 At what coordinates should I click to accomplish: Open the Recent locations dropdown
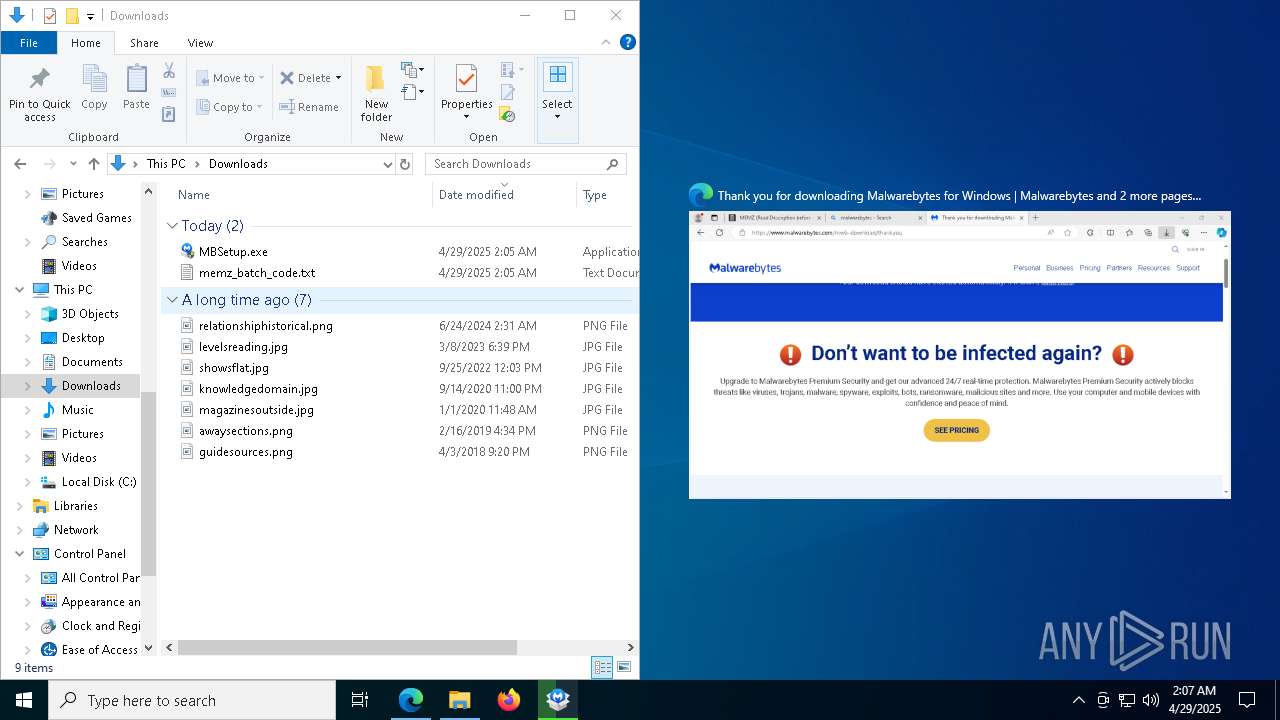tap(73, 164)
